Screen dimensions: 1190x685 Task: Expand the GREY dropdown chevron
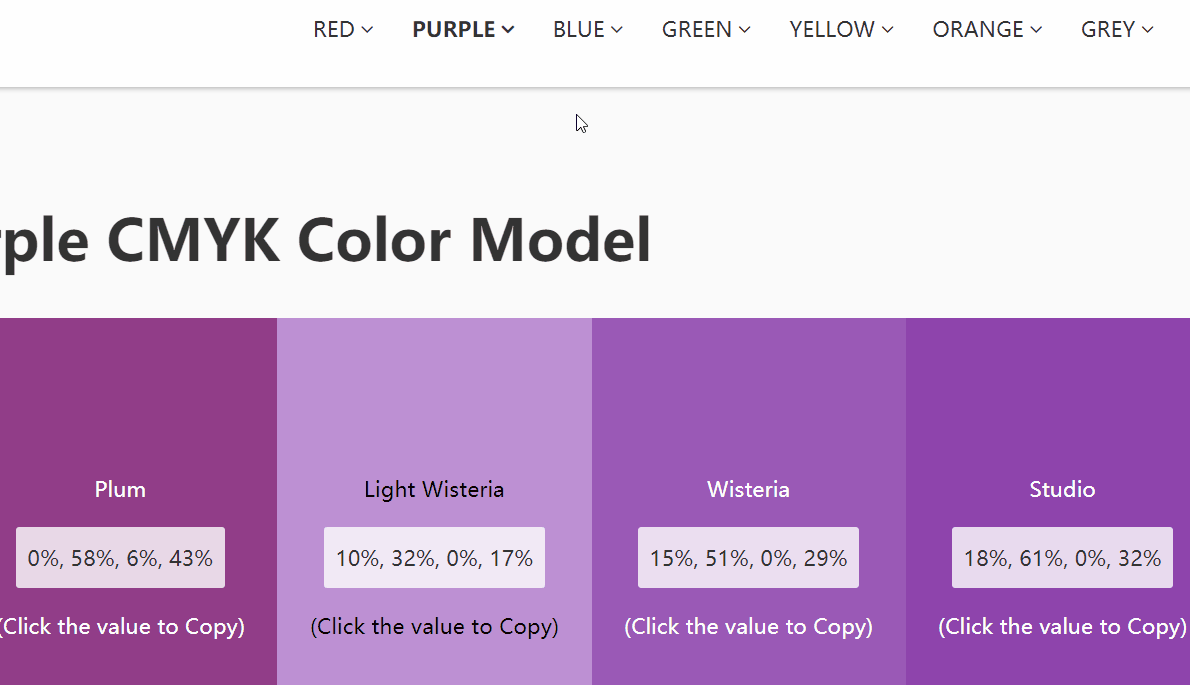[x=1148, y=30]
